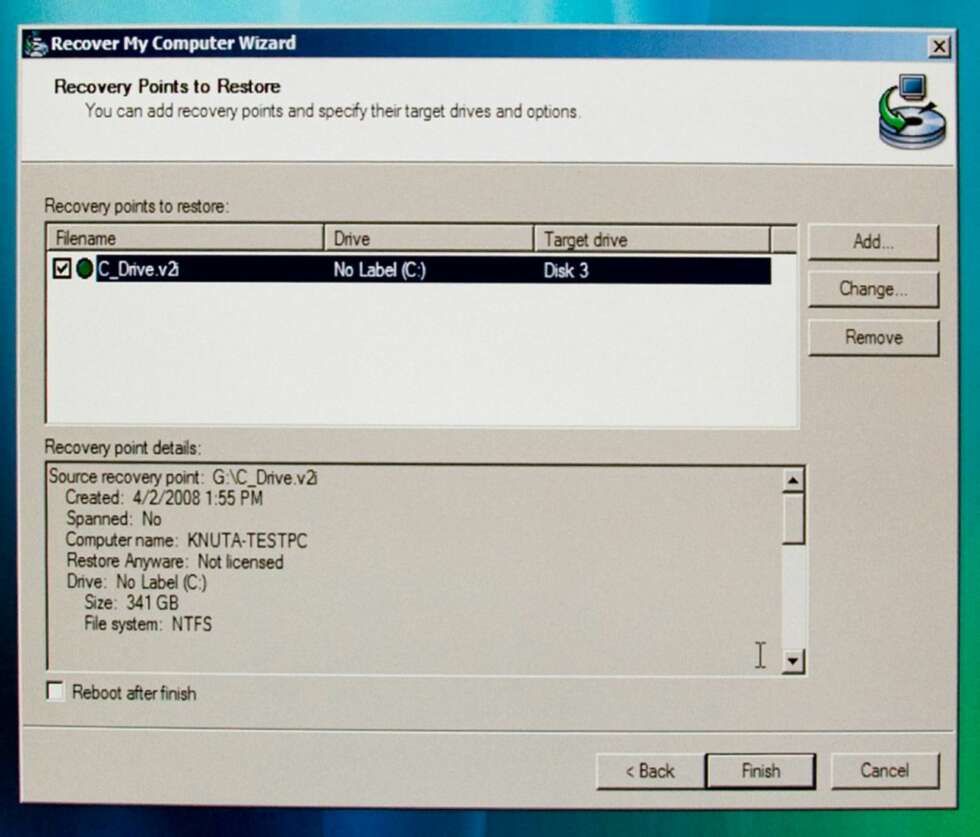Click the recovery disk graphic in header
The height and width of the screenshot is (837, 980).
[912, 111]
